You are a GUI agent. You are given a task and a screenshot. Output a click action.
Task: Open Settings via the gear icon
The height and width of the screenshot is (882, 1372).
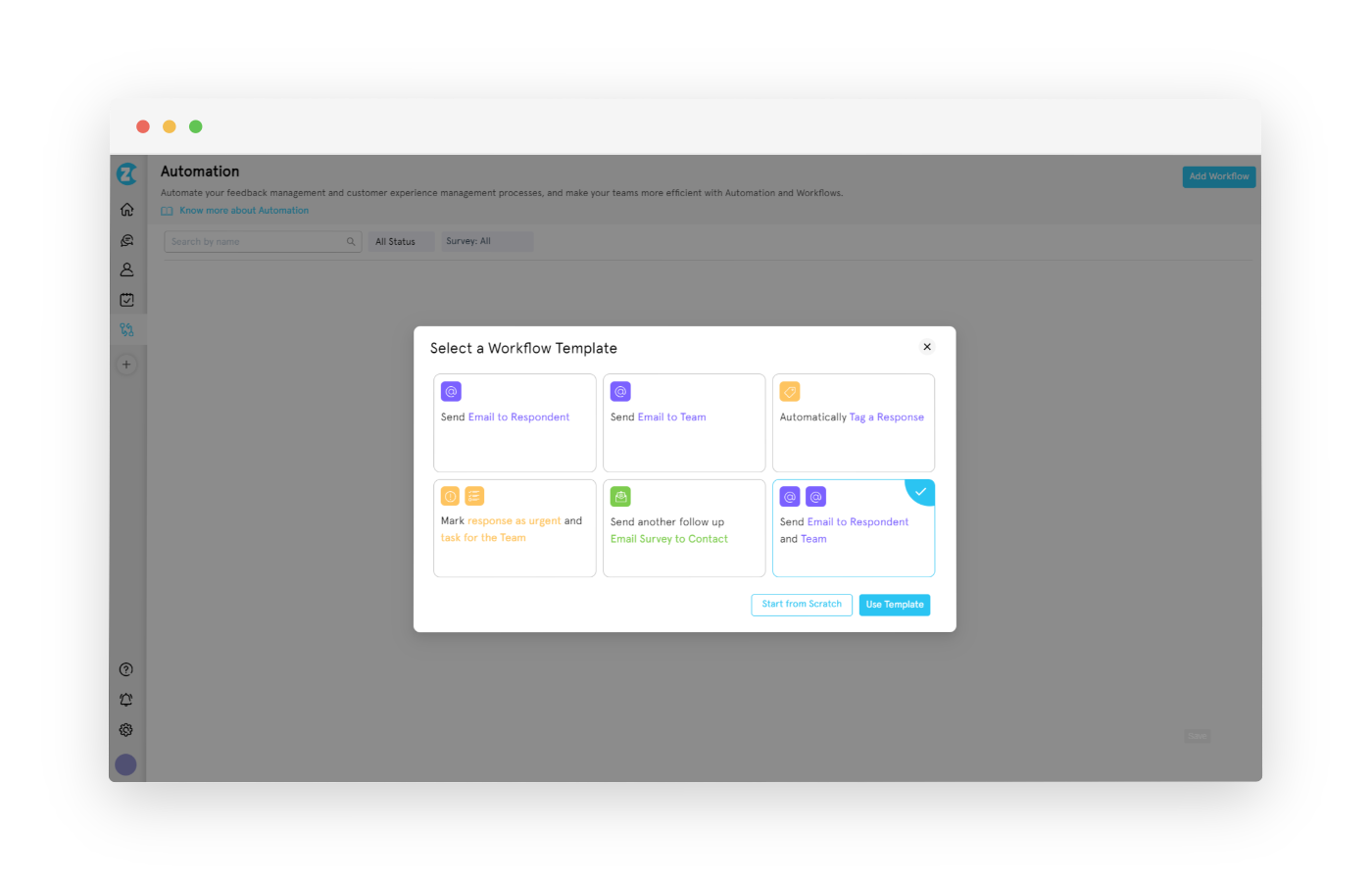(x=125, y=729)
